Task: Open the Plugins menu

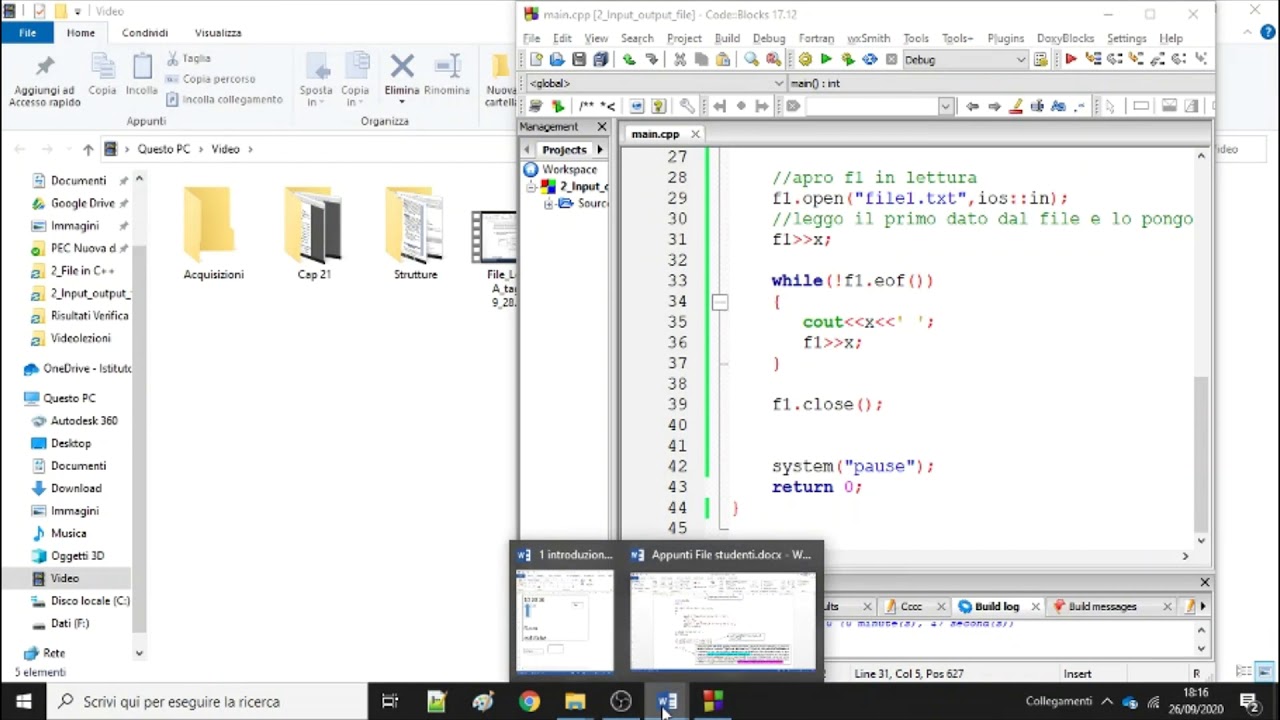Action: click(x=1005, y=38)
